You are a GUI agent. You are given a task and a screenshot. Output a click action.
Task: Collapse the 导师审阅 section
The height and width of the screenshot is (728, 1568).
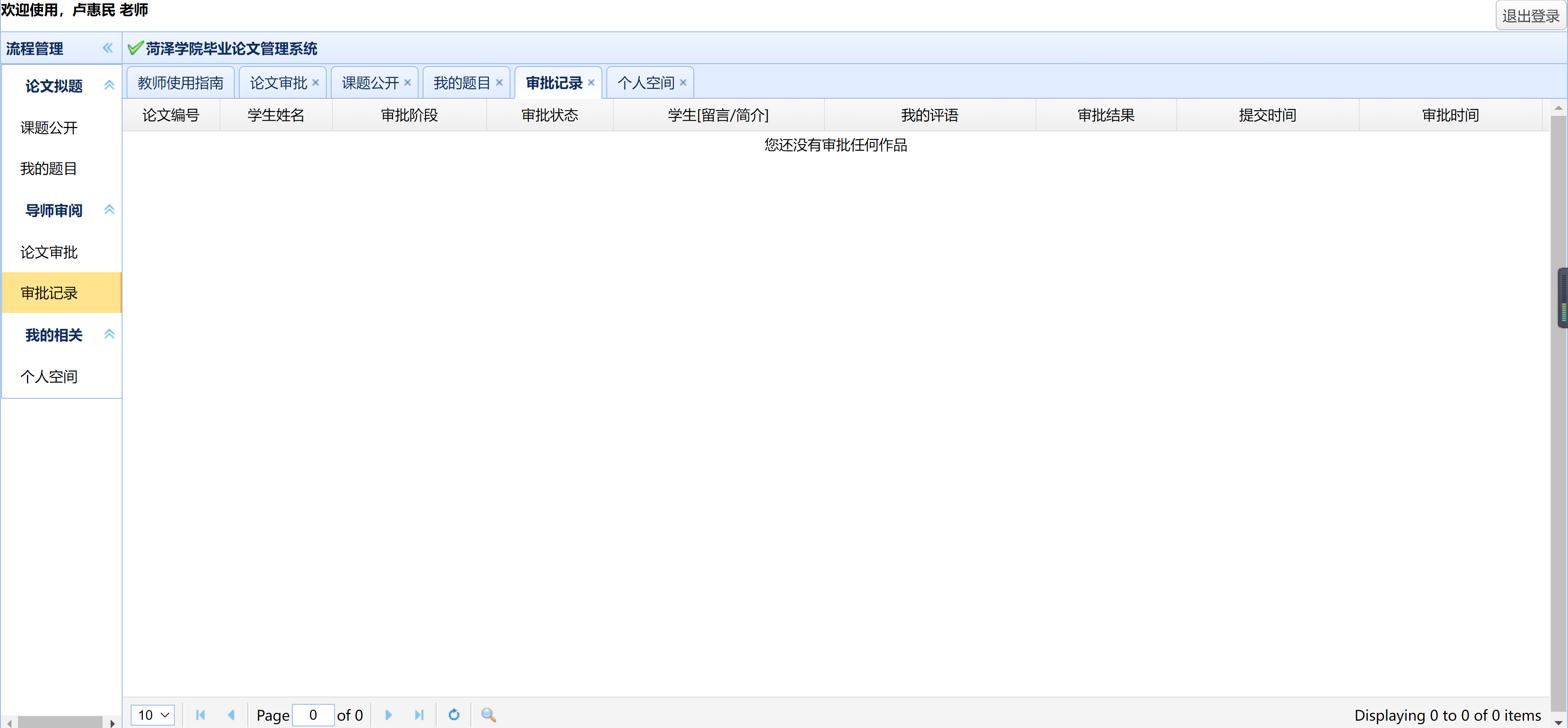(x=109, y=209)
